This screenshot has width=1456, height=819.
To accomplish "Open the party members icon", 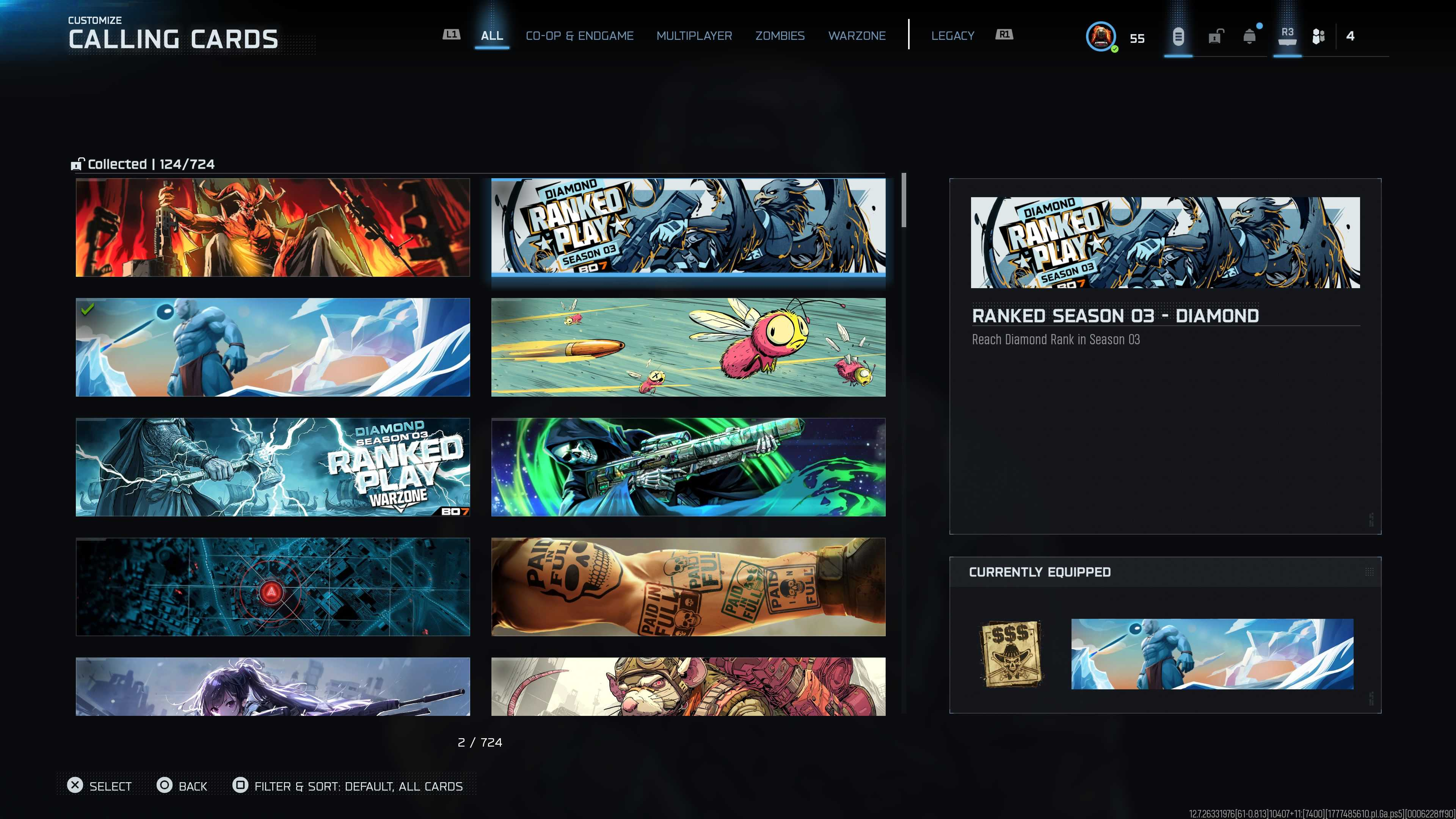I will [x=1318, y=37].
